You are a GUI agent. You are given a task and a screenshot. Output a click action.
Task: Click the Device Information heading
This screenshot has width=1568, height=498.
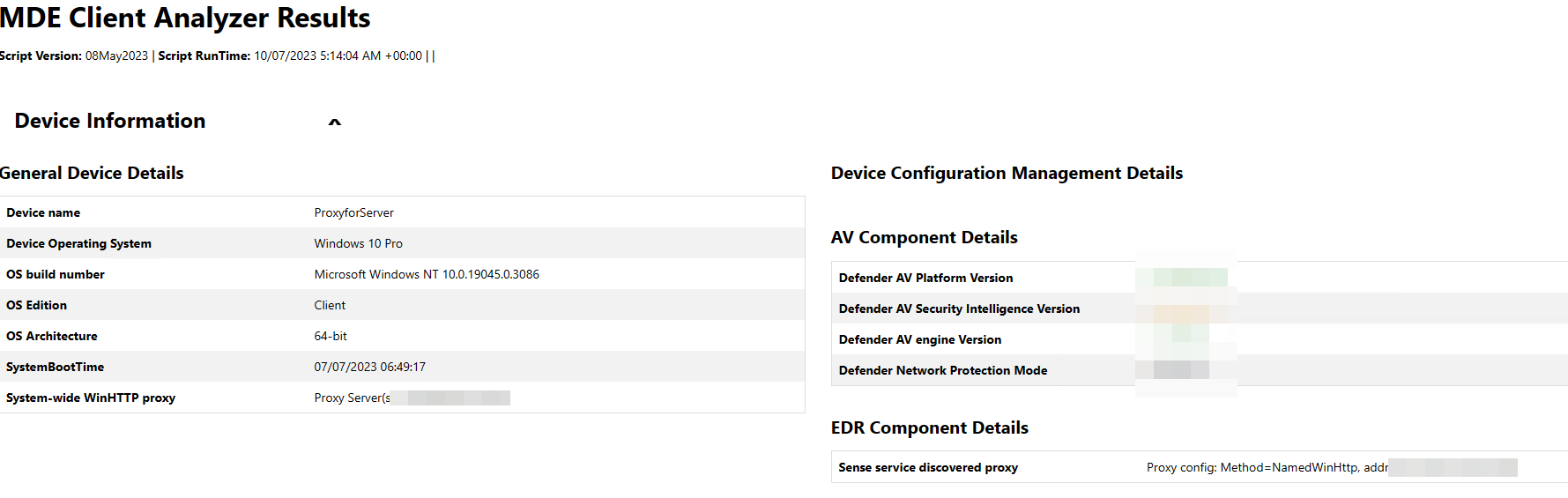click(110, 121)
